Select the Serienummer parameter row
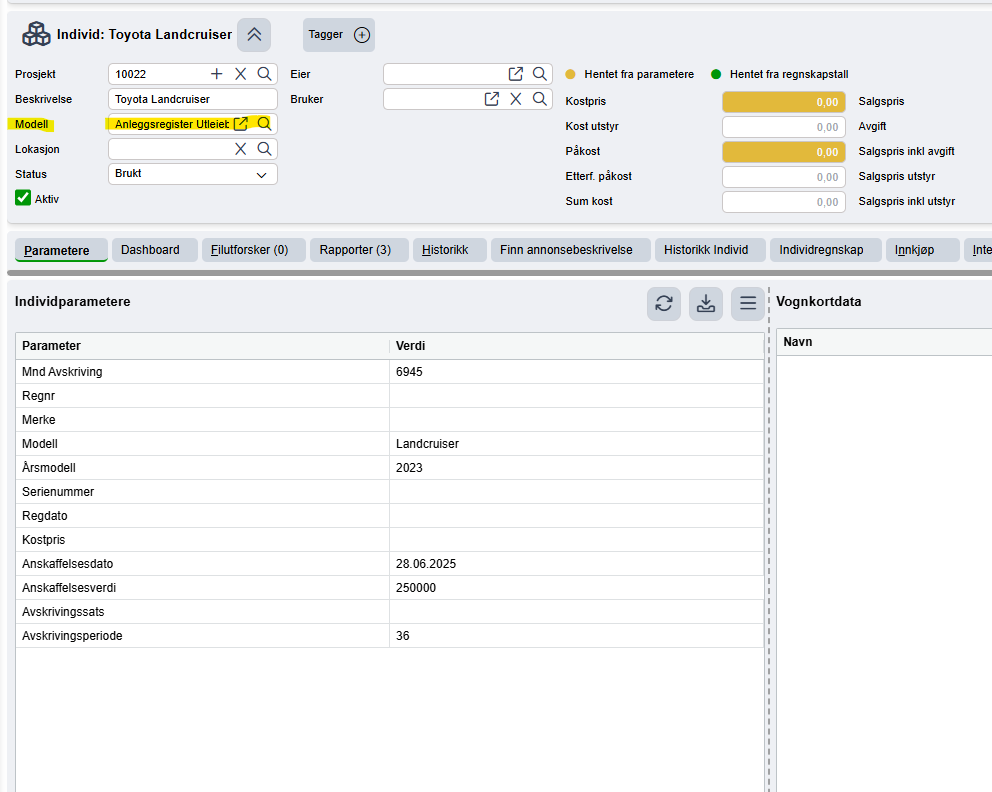Image resolution: width=992 pixels, height=792 pixels. tap(390, 492)
